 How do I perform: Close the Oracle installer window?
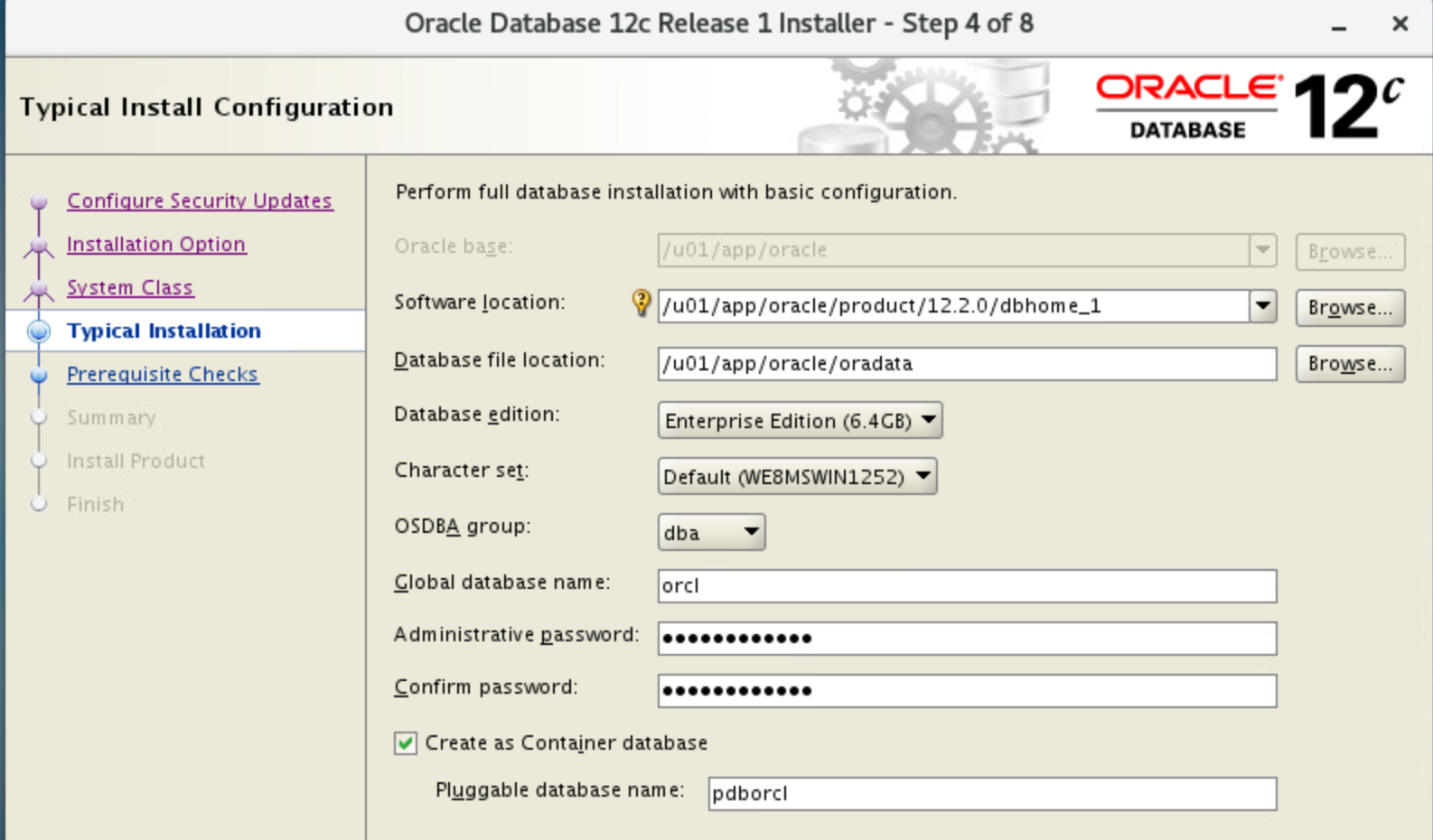(x=1400, y=23)
